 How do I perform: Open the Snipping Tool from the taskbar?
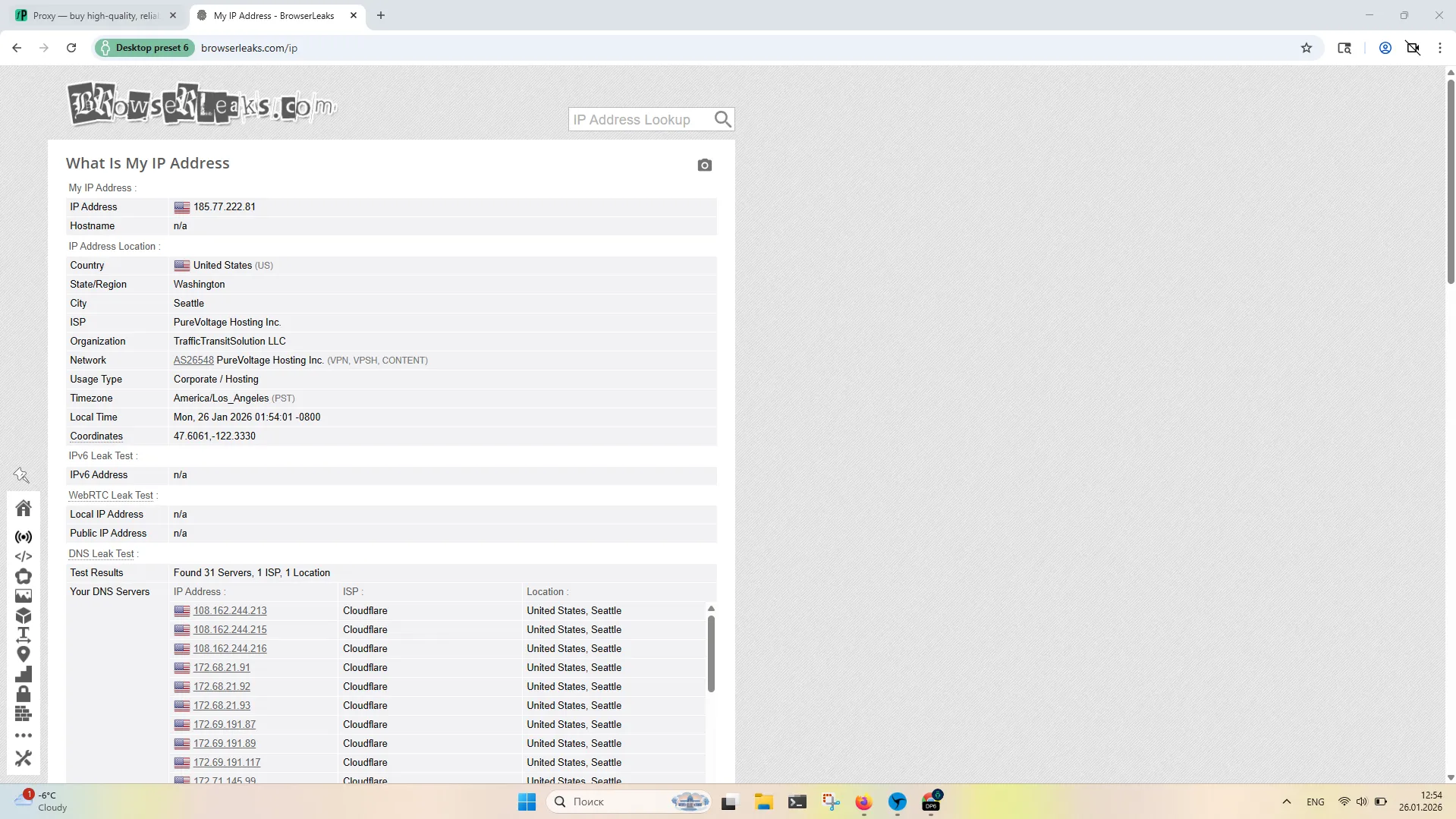point(832,802)
